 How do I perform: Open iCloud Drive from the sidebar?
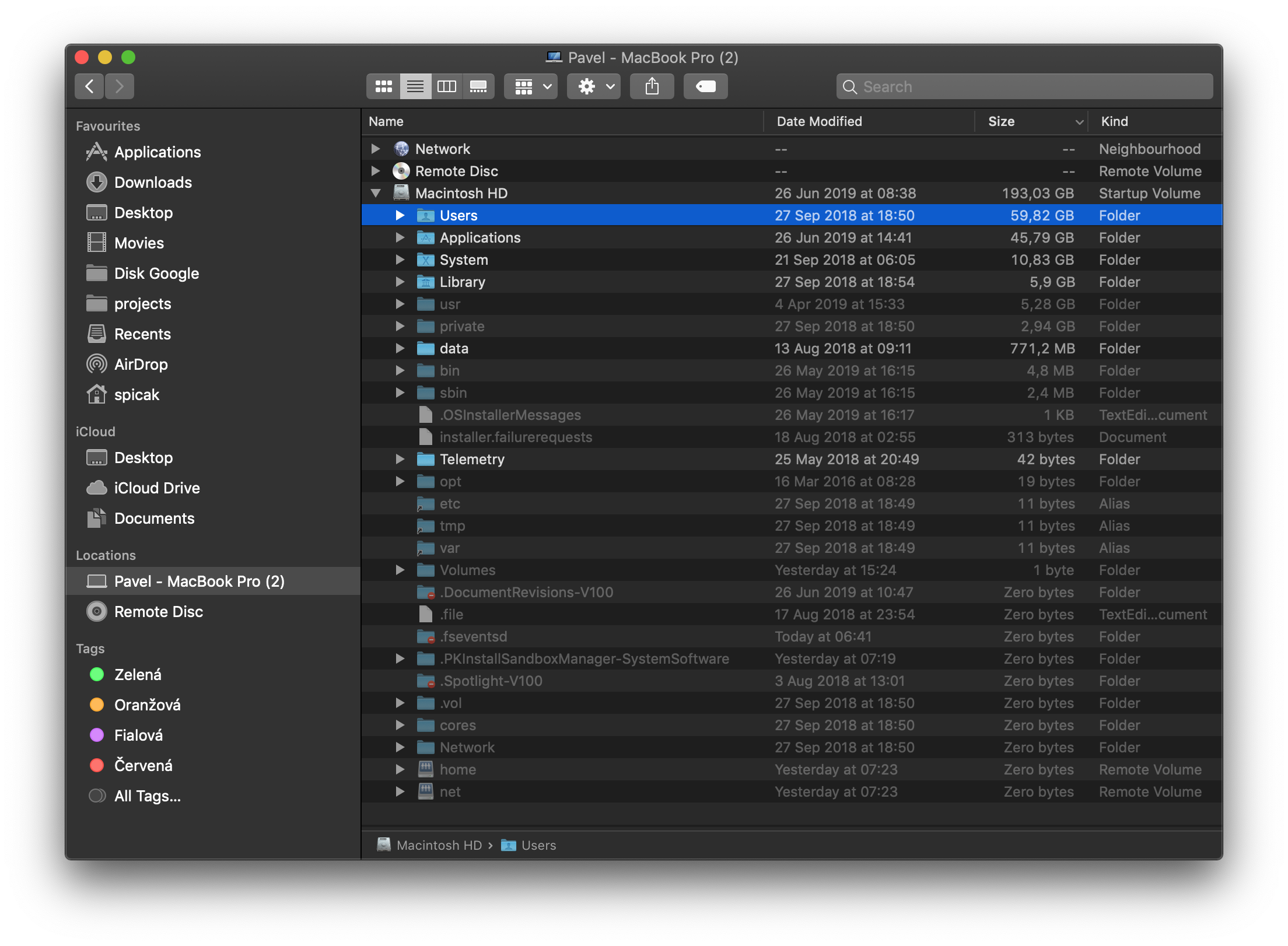coord(156,488)
